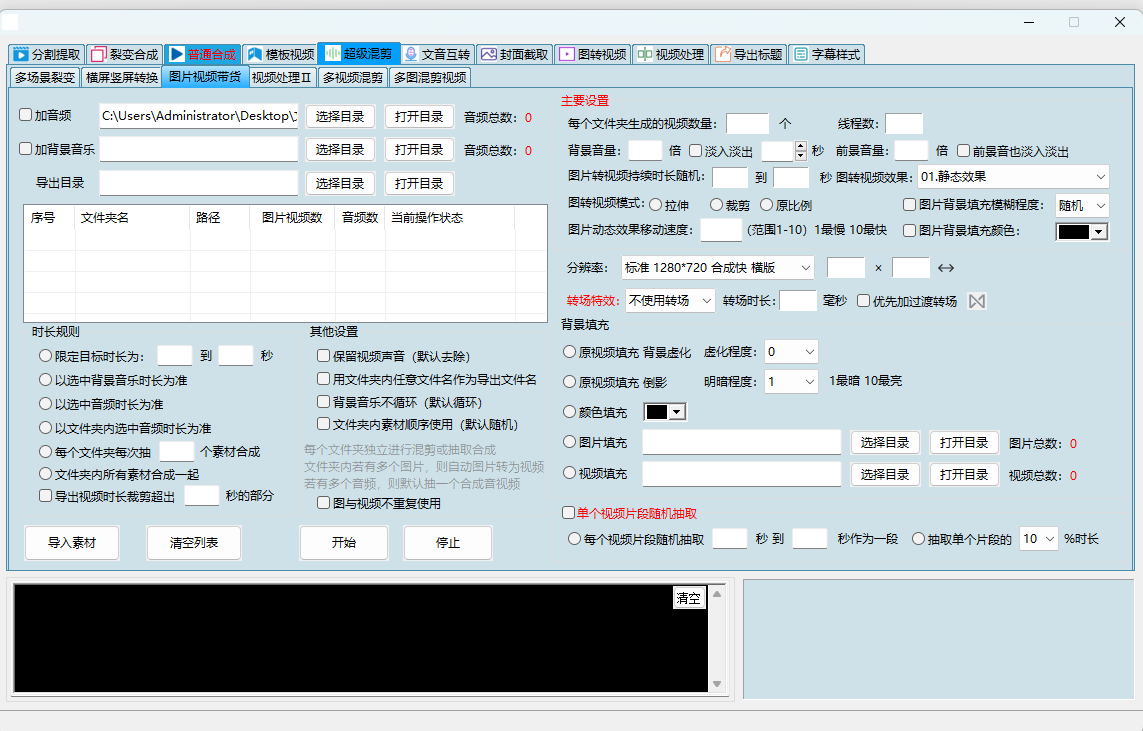This screenshot has height=731, width=1143.
Task: Click the 裂变合成 icon tab
Action: point(98,54)
